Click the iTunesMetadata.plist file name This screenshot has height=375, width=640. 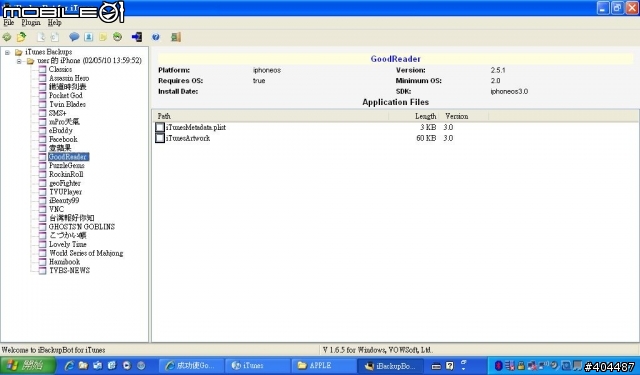[x=196, y=127]
